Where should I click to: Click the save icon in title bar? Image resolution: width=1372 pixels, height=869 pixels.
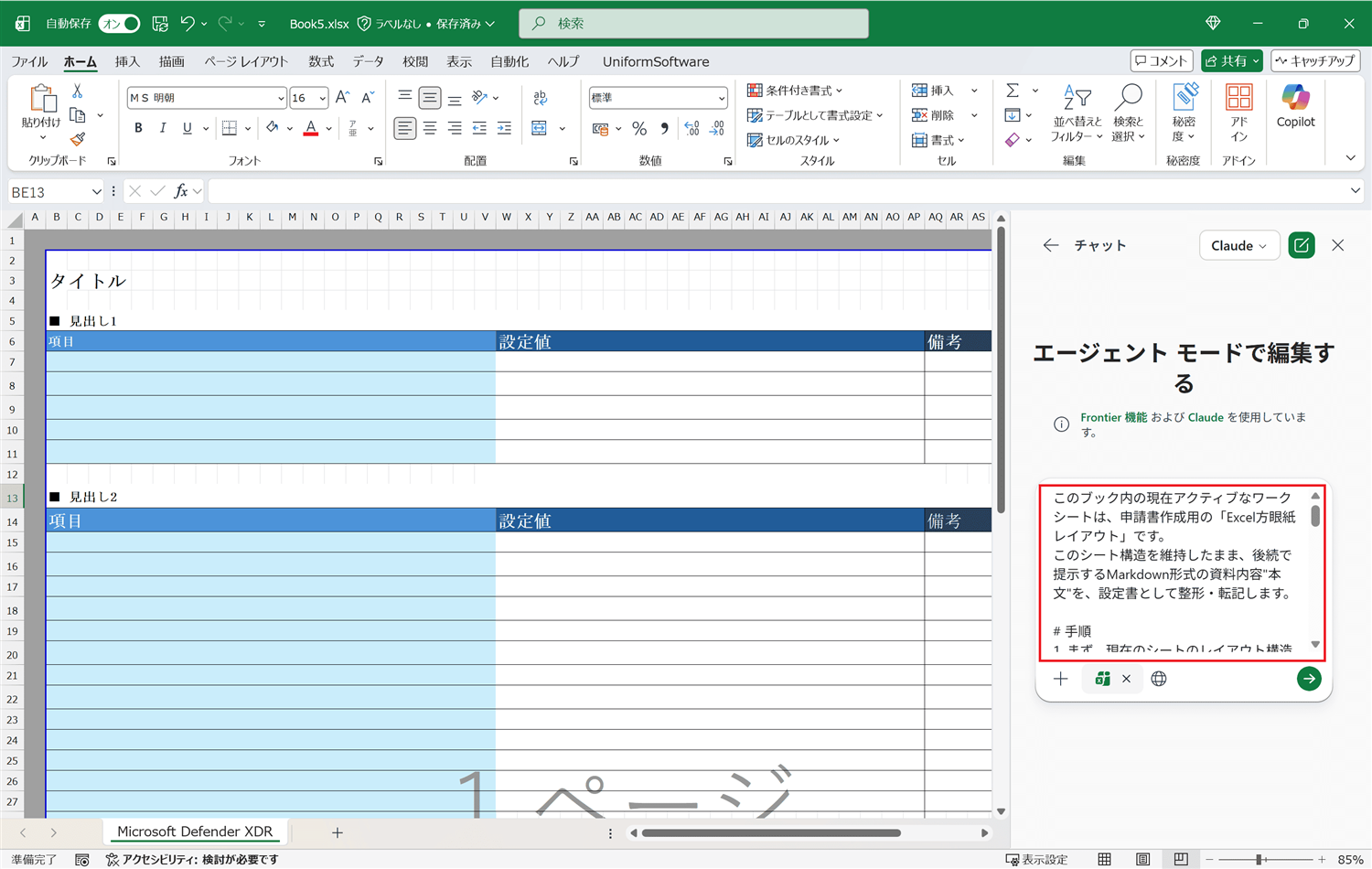coord(160,24)
